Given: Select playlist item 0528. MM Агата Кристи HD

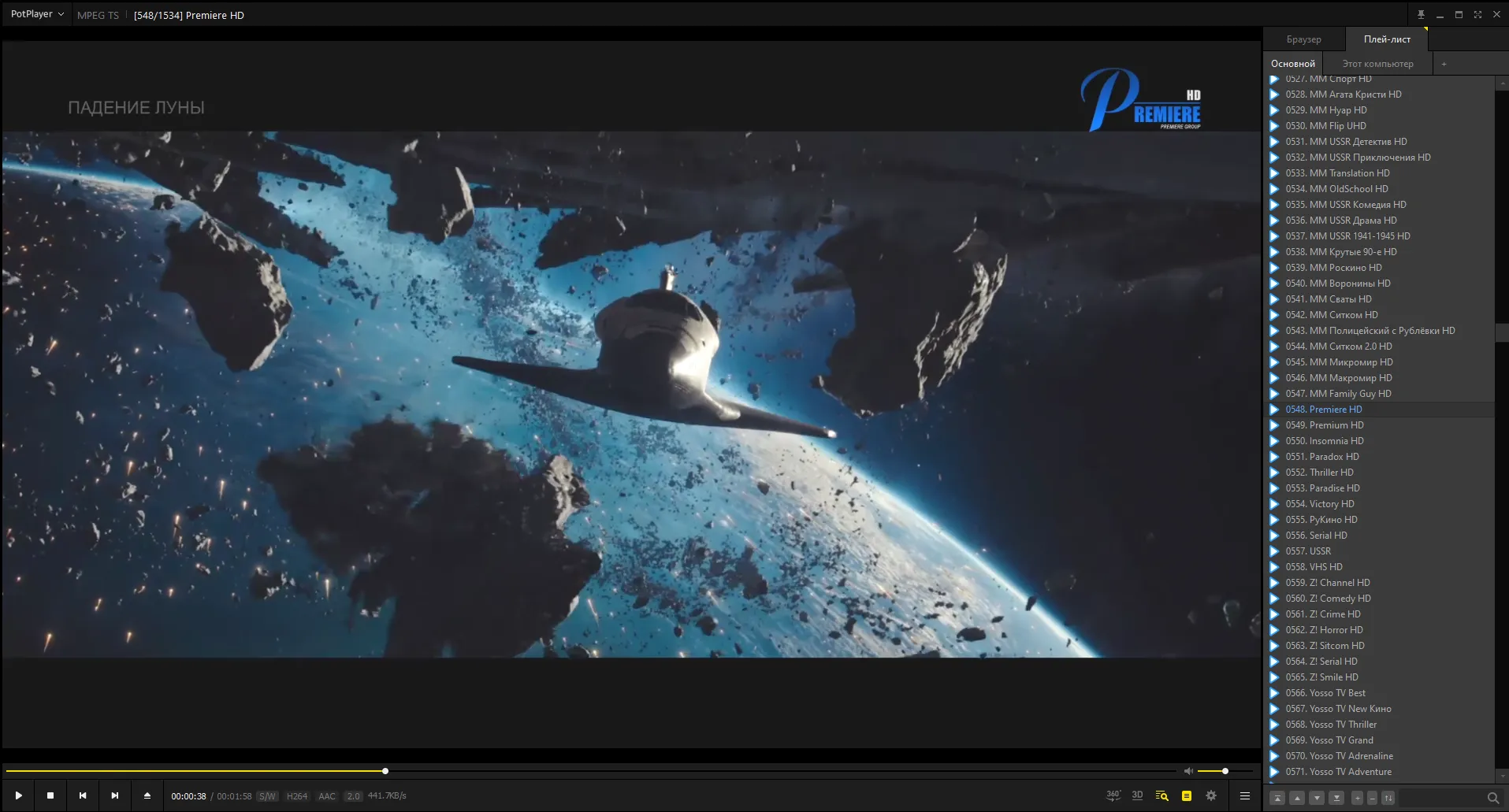Looking at the screenshot, I should coord(1379,95).
